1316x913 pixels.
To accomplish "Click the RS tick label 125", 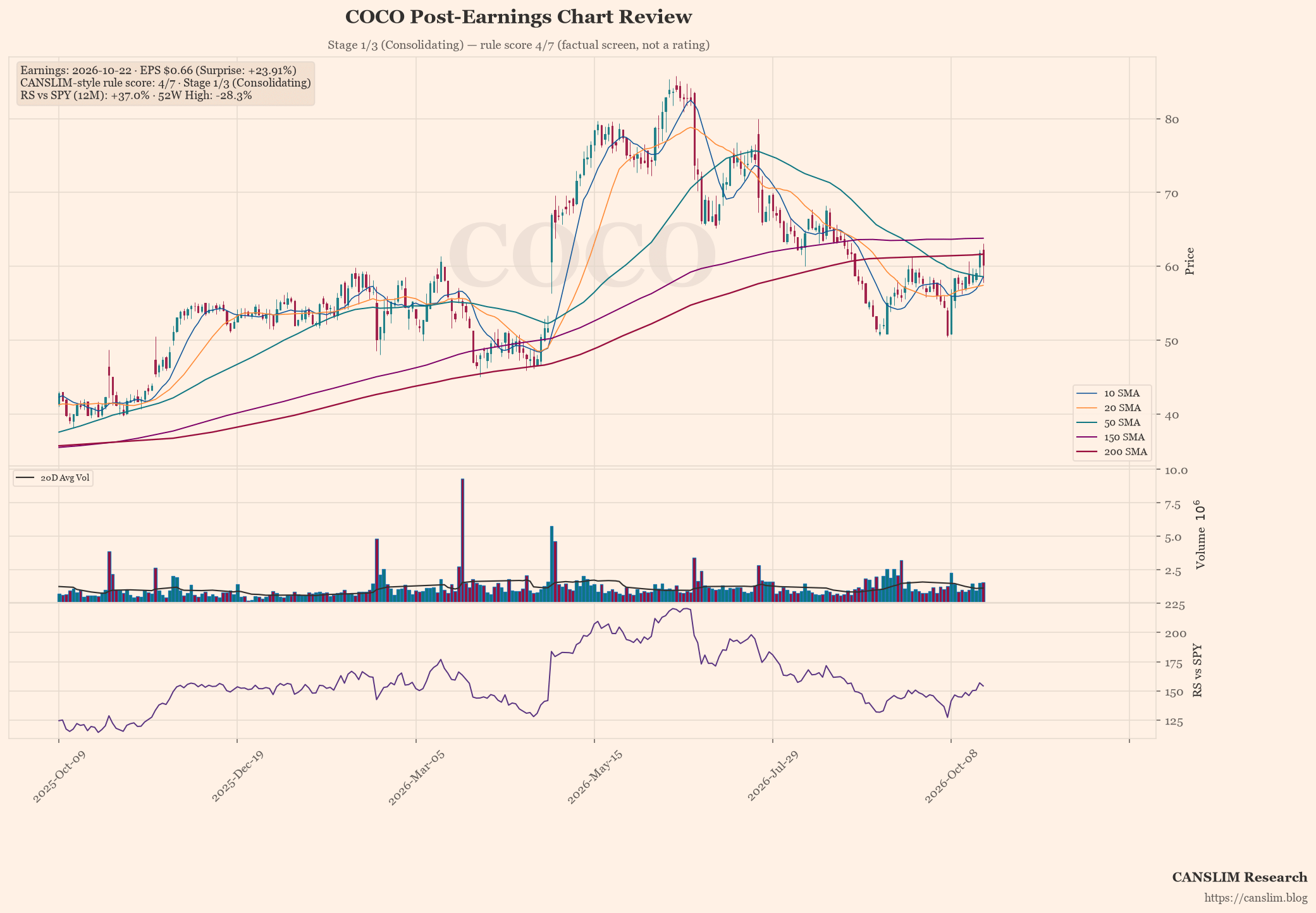I will click(x=1175, y=721).
